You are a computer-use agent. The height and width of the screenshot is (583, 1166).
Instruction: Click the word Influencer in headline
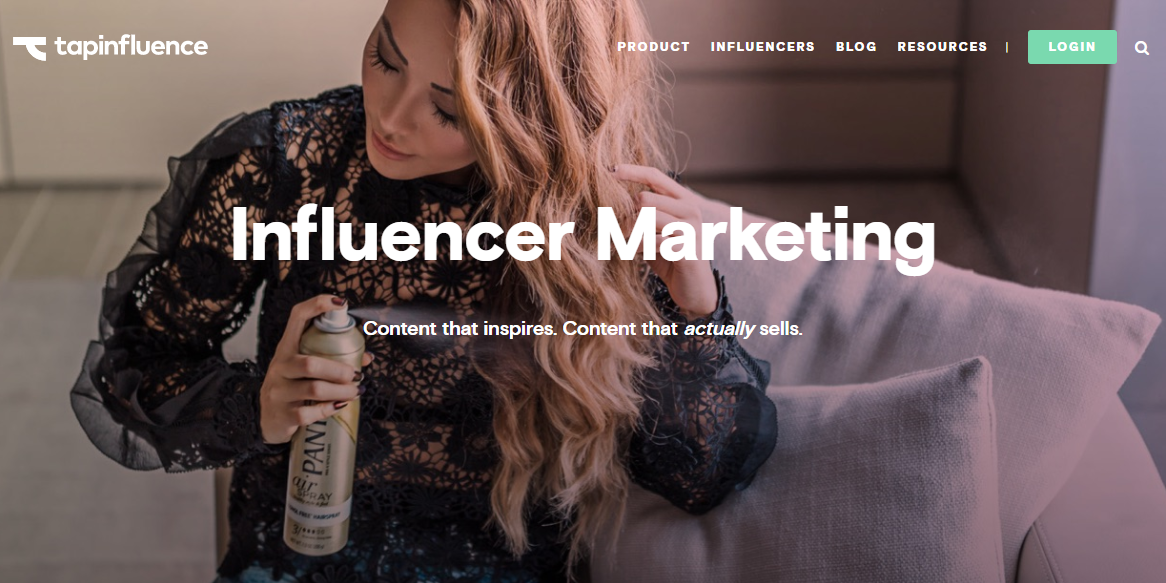pos(402,232)
